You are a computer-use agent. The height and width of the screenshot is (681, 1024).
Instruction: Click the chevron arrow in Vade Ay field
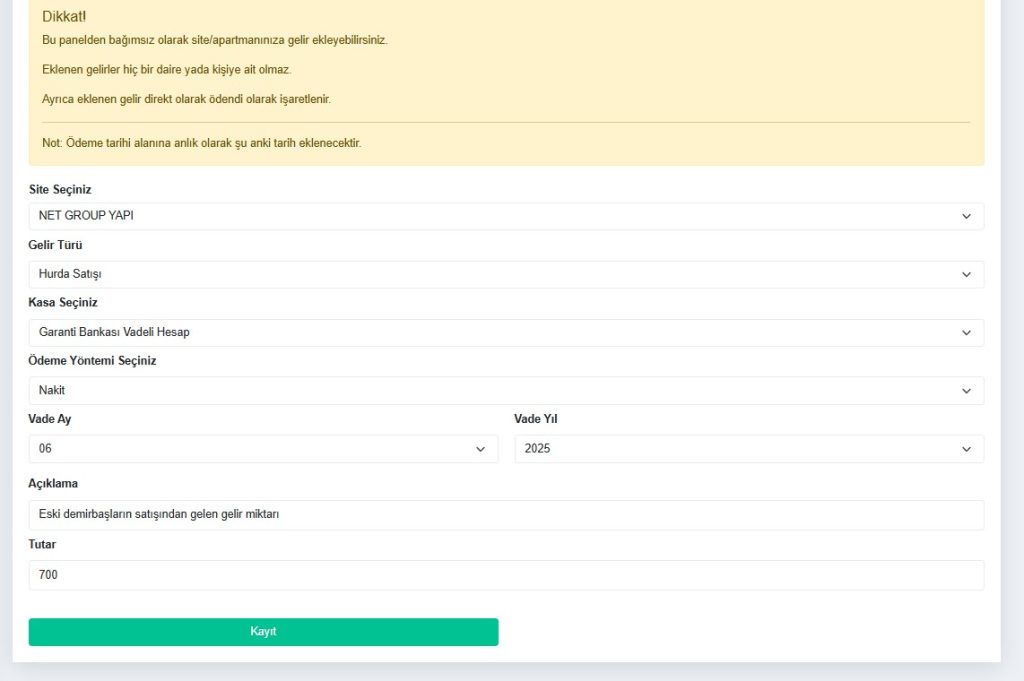(480, 449)
